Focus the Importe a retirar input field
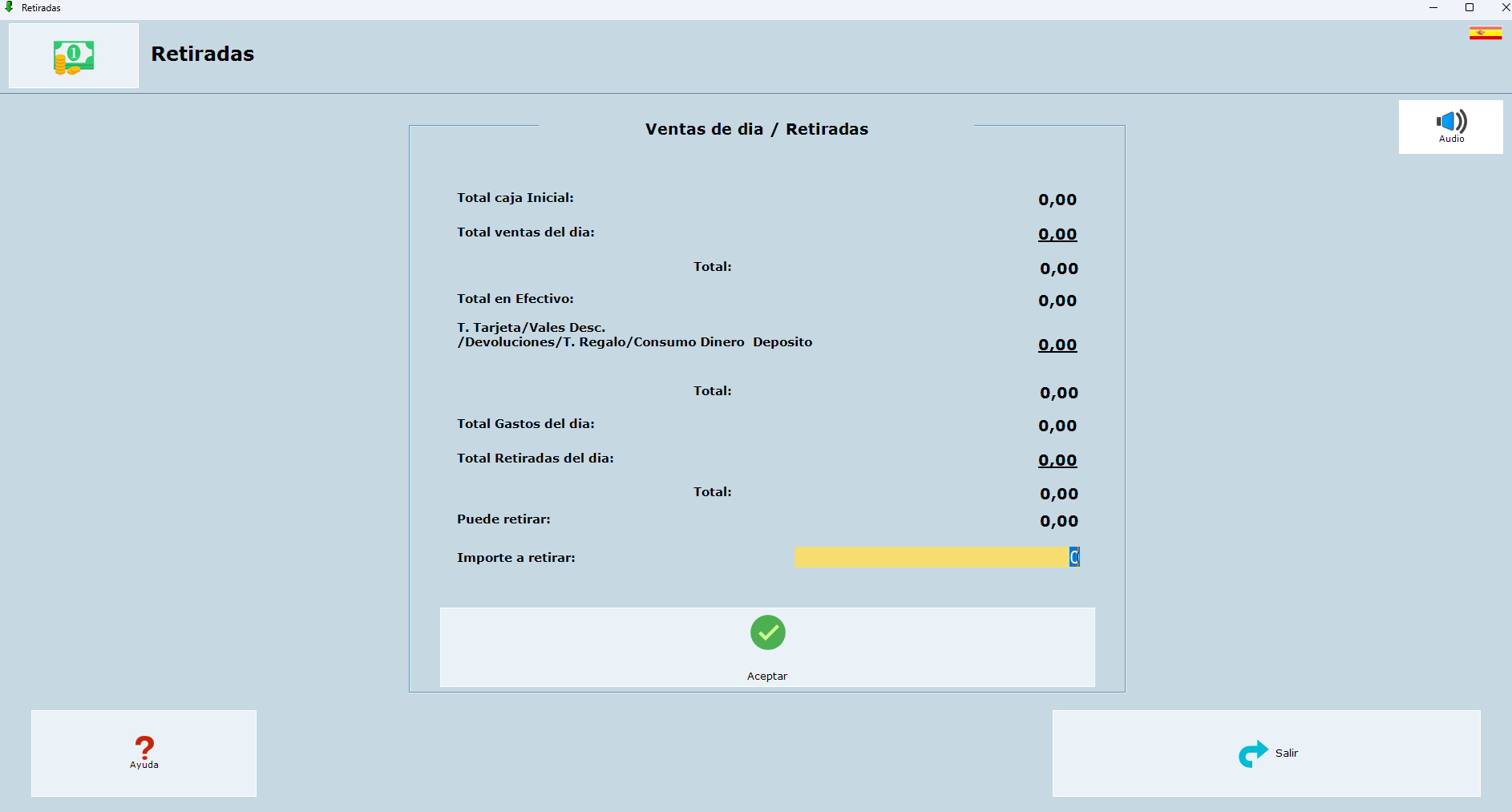The width and height of the screenshot is (1512, 812). pyautogui.click(x=936, y=557)
